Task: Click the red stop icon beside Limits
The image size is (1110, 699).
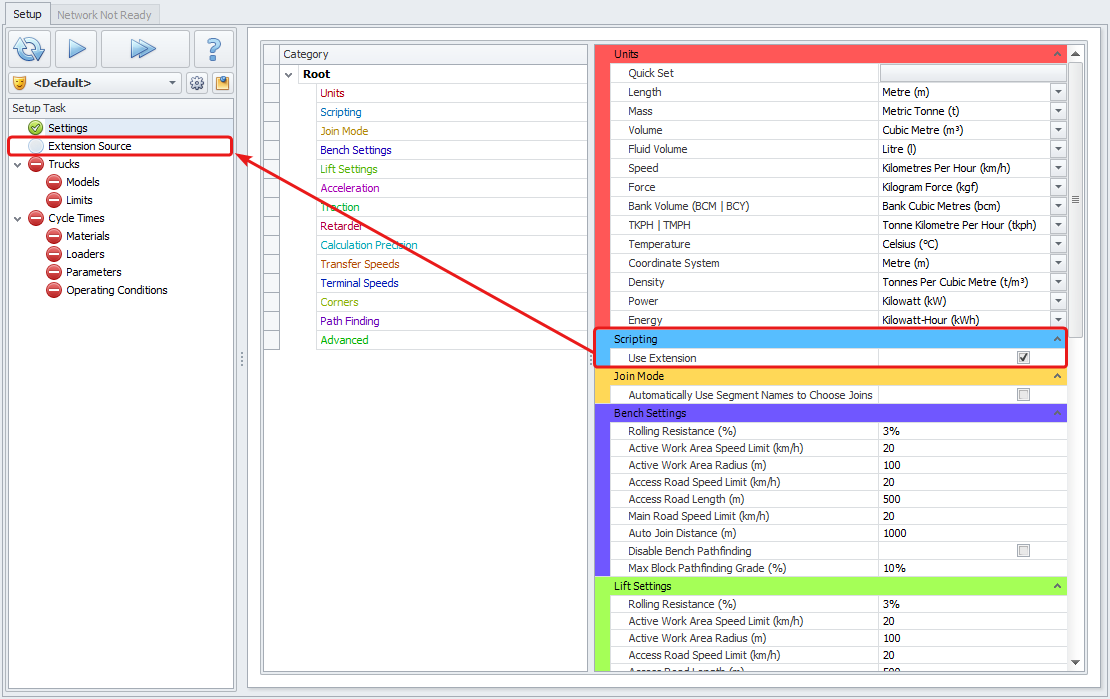Action: click(54, 200)
